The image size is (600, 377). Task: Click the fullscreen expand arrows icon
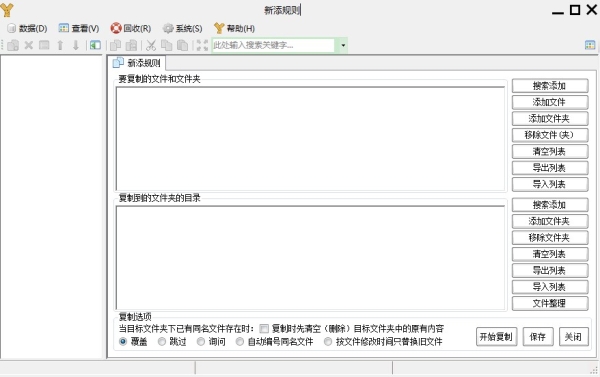point(202,46)
